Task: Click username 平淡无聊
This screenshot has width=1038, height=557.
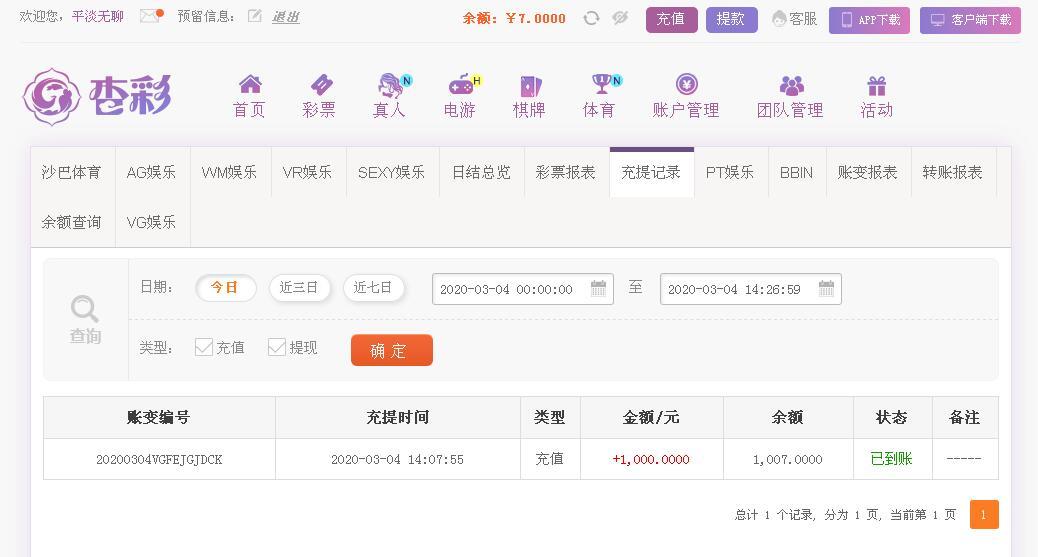Action: [x=98, y=16]
